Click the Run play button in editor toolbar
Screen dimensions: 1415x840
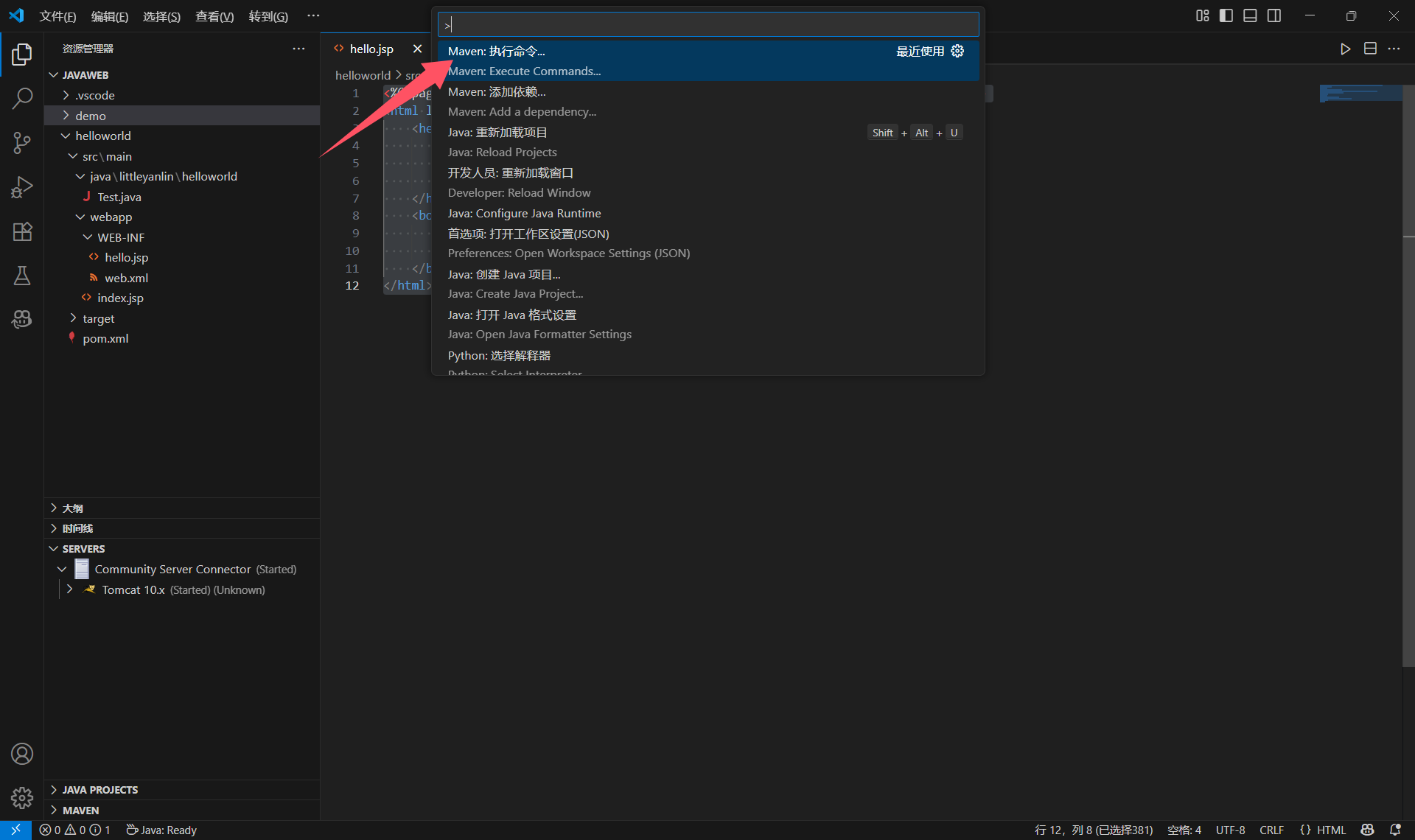click(x=1345, y=49)
